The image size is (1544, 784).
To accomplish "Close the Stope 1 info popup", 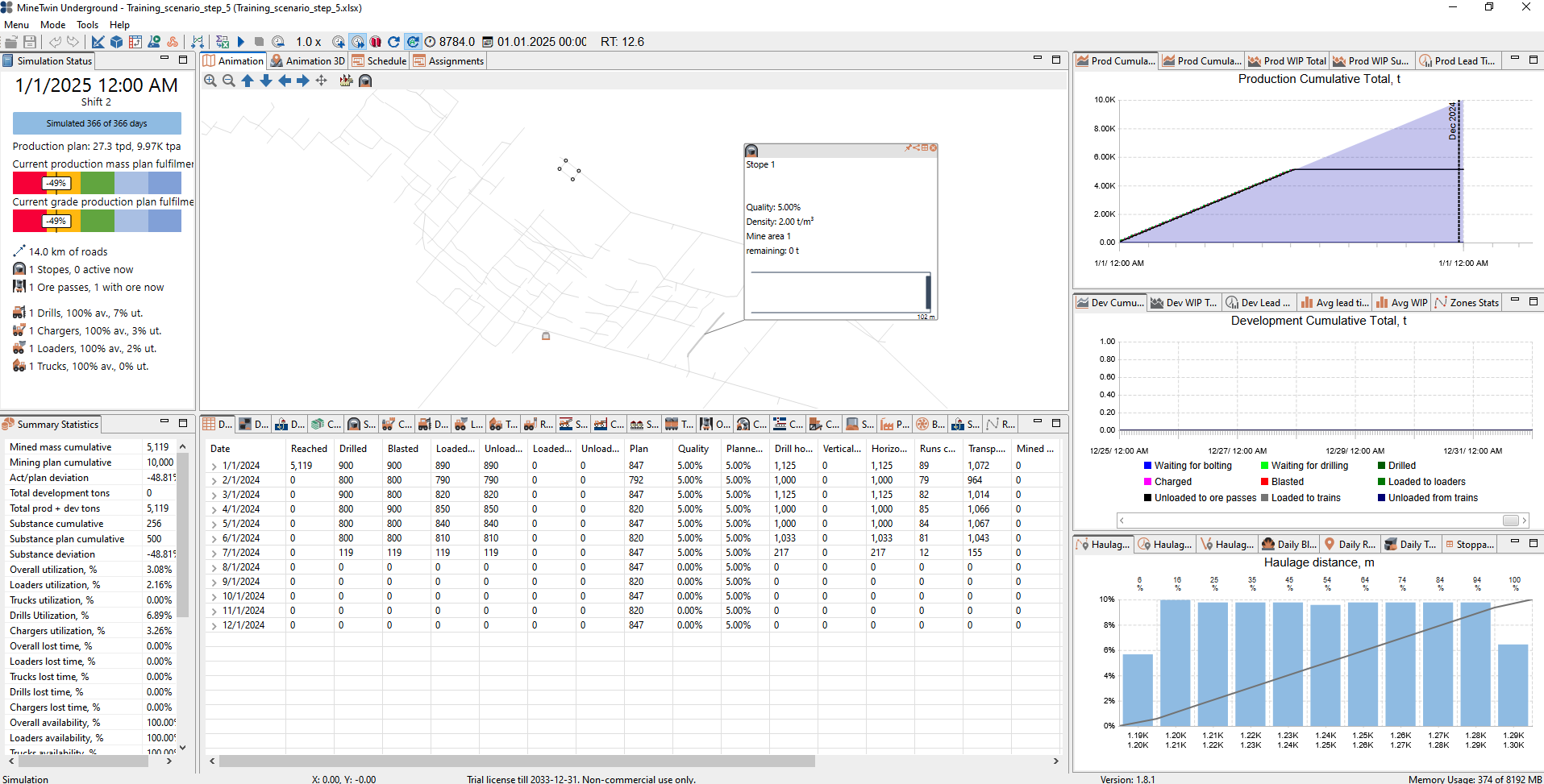I will tap(933, 147).
